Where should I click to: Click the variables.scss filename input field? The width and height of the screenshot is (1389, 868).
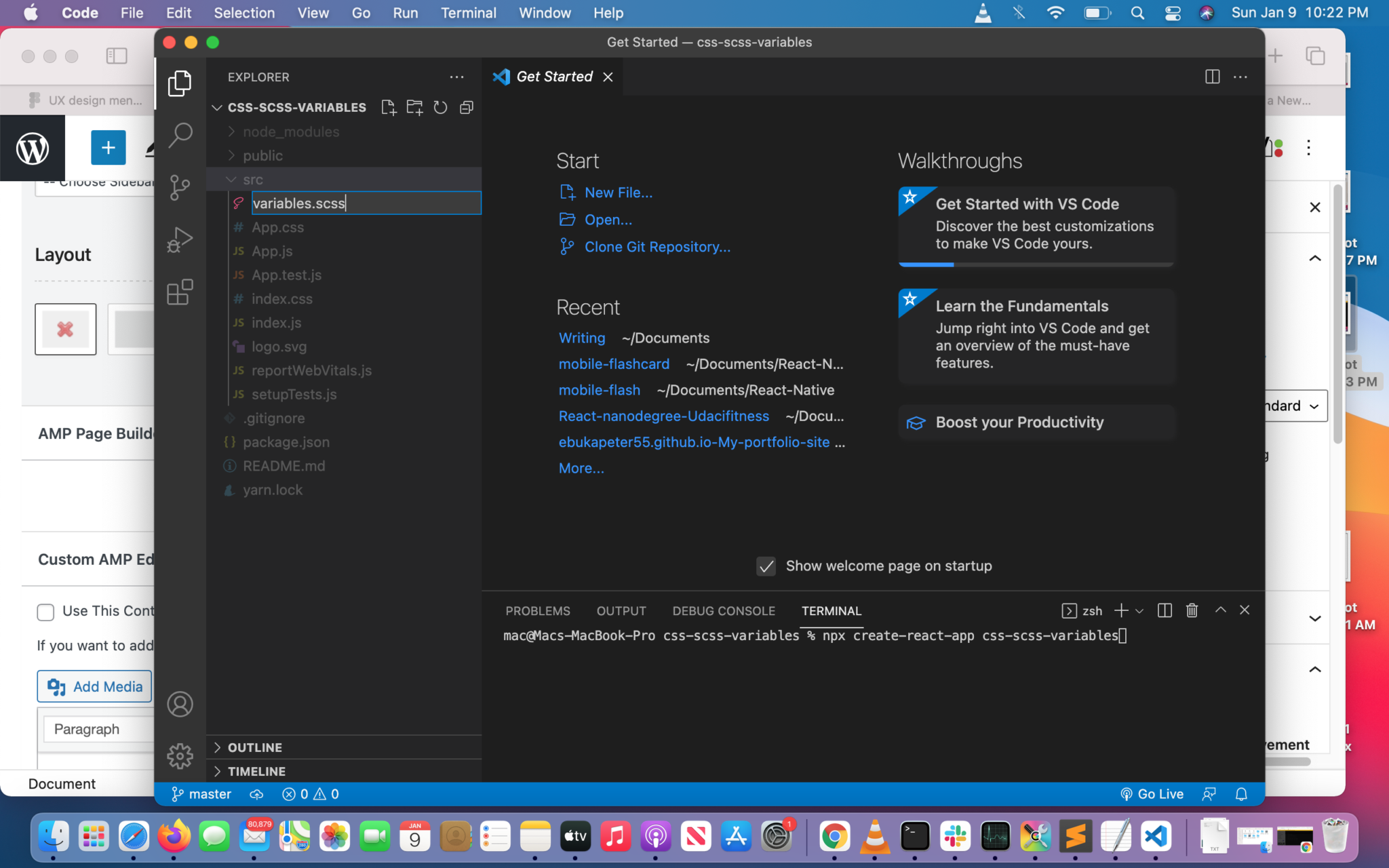pos(366,203)
